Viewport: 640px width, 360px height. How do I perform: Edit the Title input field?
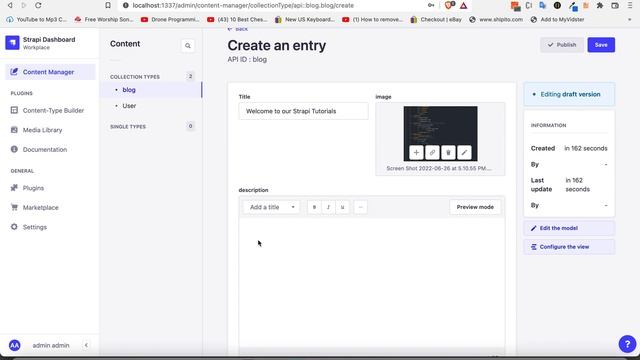303,111
